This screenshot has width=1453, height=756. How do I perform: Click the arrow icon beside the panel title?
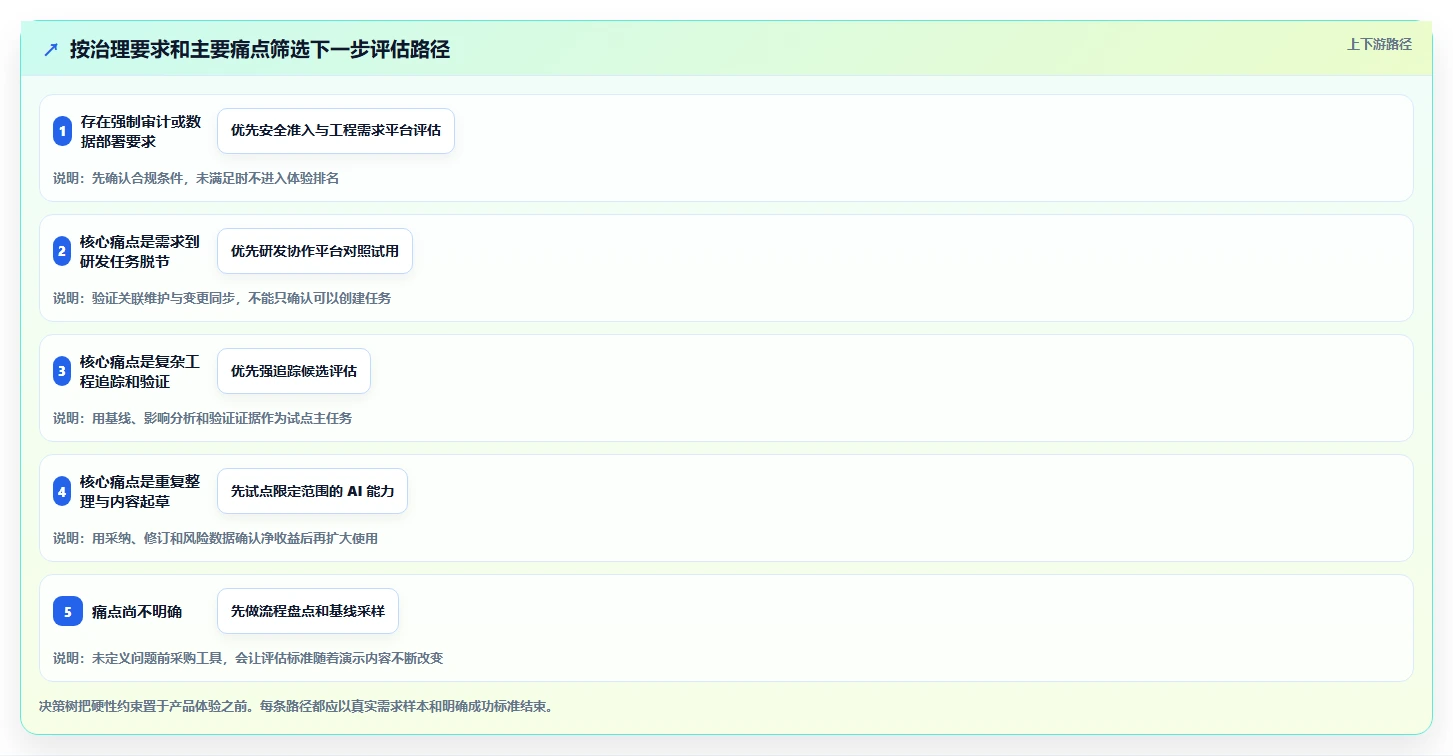pos(51,50)
